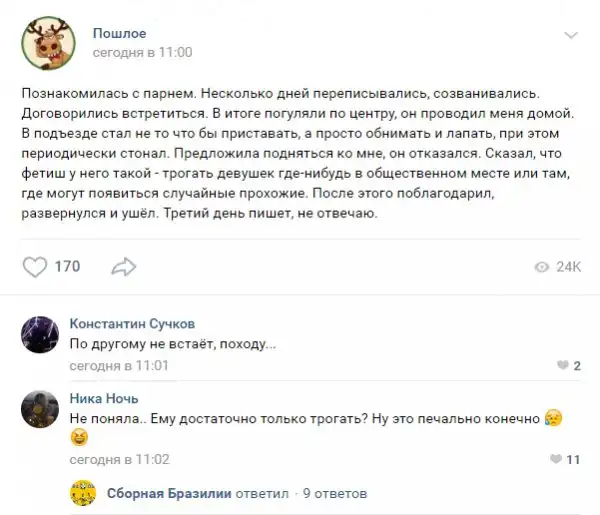Click the share arrow icon
The image size is (600, 515).
click(x=124, y=266)
